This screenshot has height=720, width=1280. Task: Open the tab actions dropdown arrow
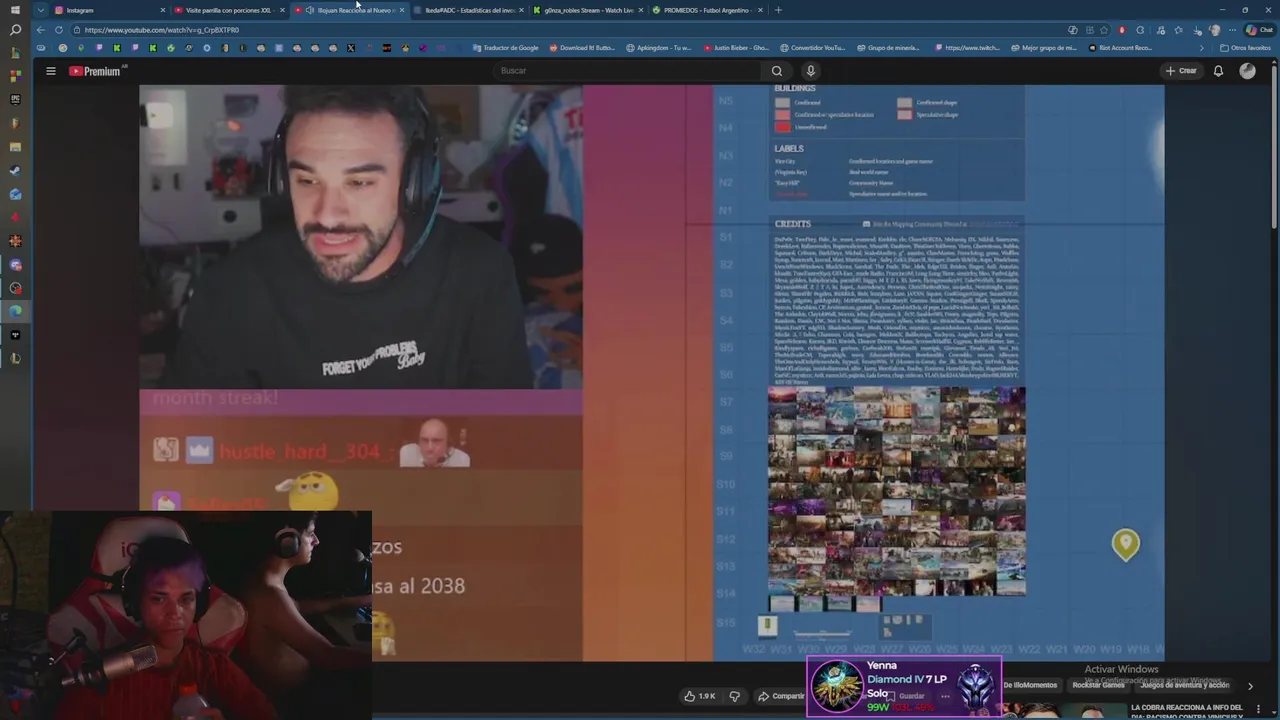tap(40, 10)
